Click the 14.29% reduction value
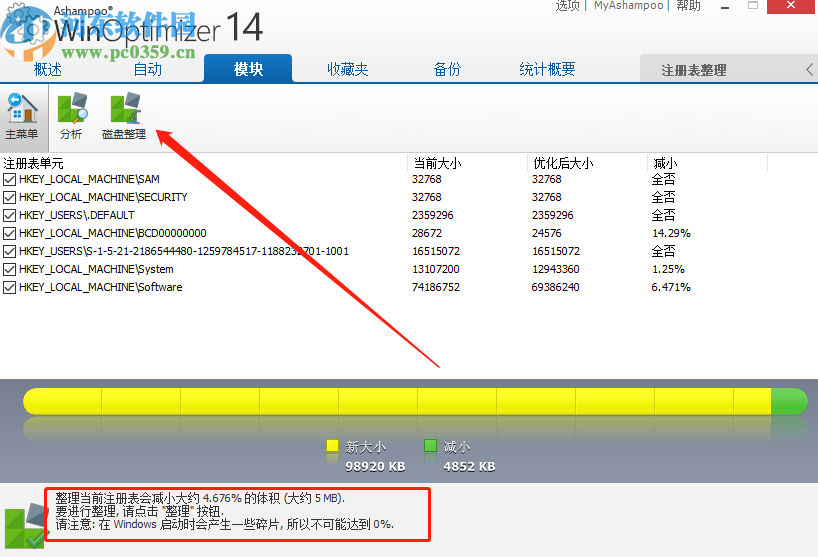 [671, 233]
